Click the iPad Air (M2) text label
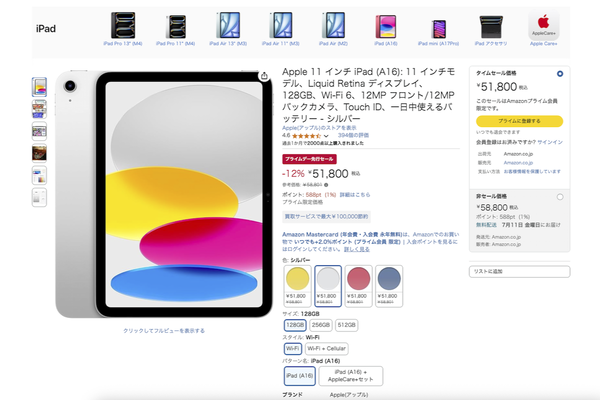The image size is (600, 400). pos(333,44)
